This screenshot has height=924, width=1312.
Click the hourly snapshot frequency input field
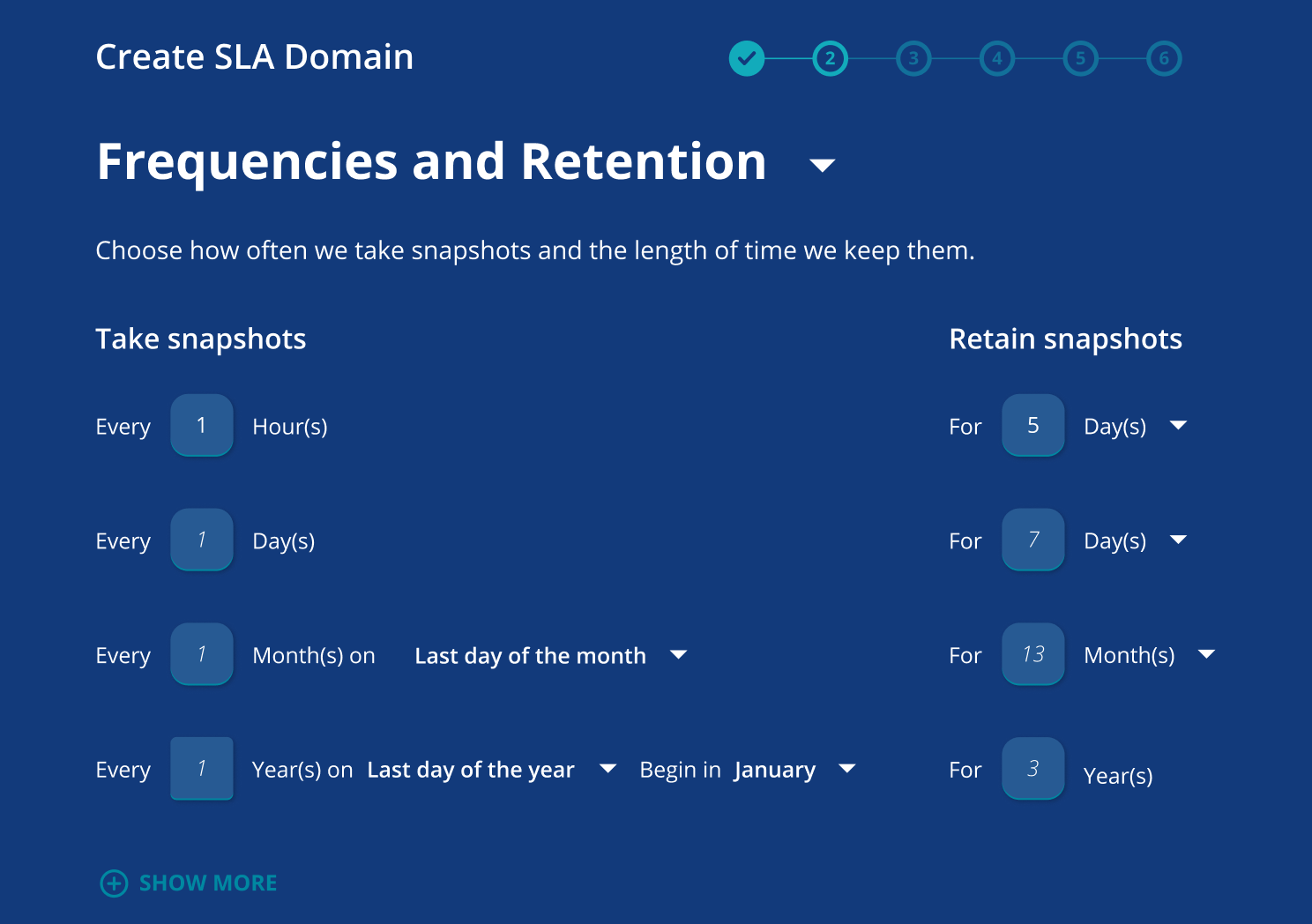click(x=202, y=426)
